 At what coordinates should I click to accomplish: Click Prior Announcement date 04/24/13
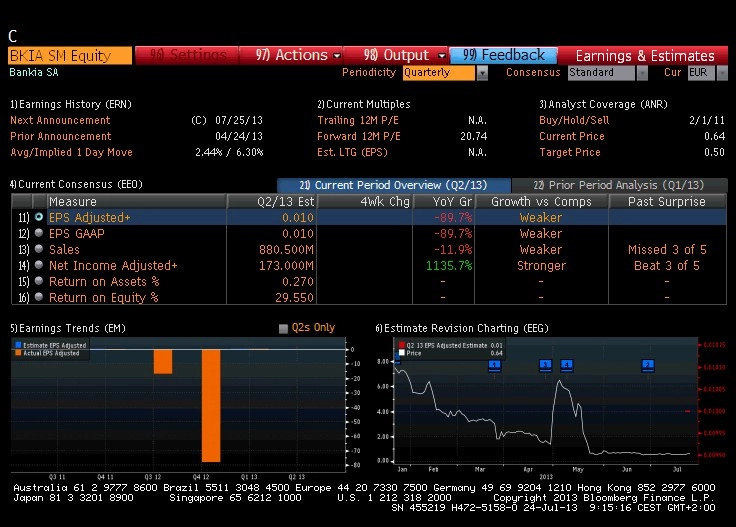tap(239, 136)
